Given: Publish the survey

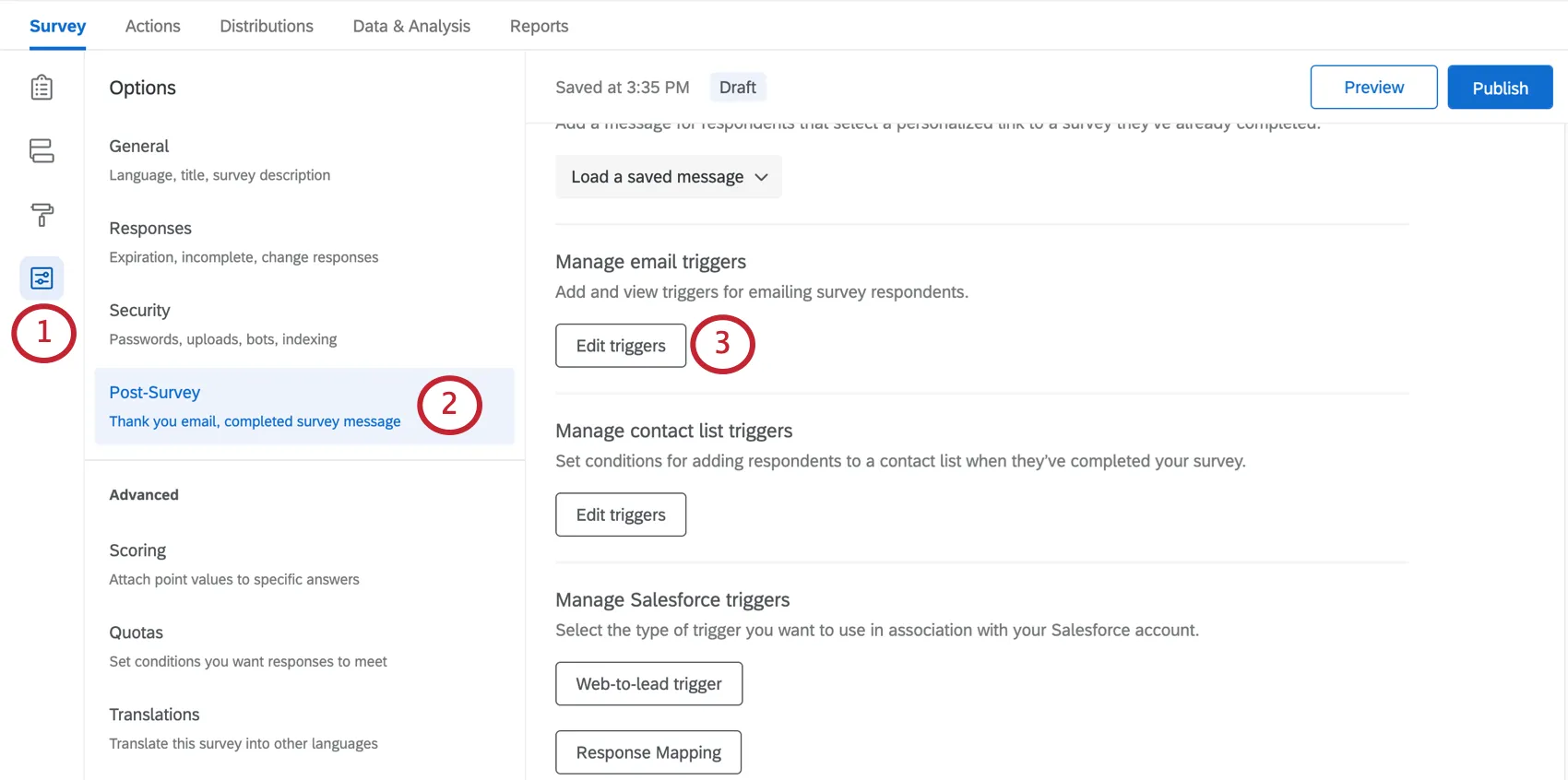Looking at the screenshot, I should (x=1500, y=88).
